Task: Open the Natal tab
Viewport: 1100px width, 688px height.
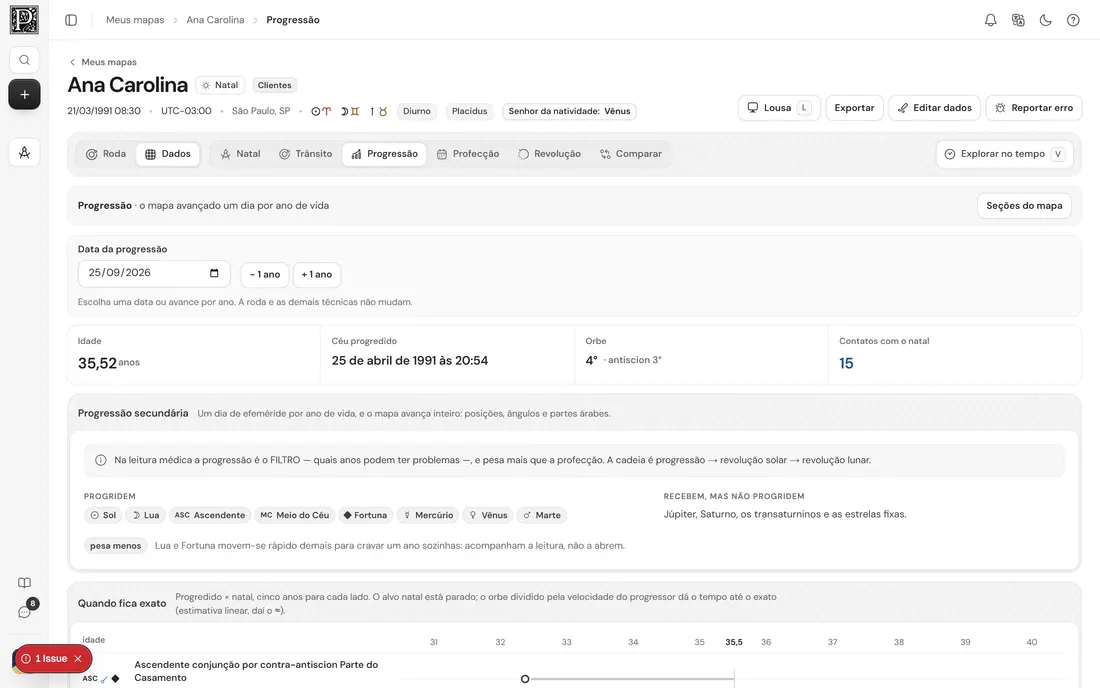Action: click(x=241, y=154)
